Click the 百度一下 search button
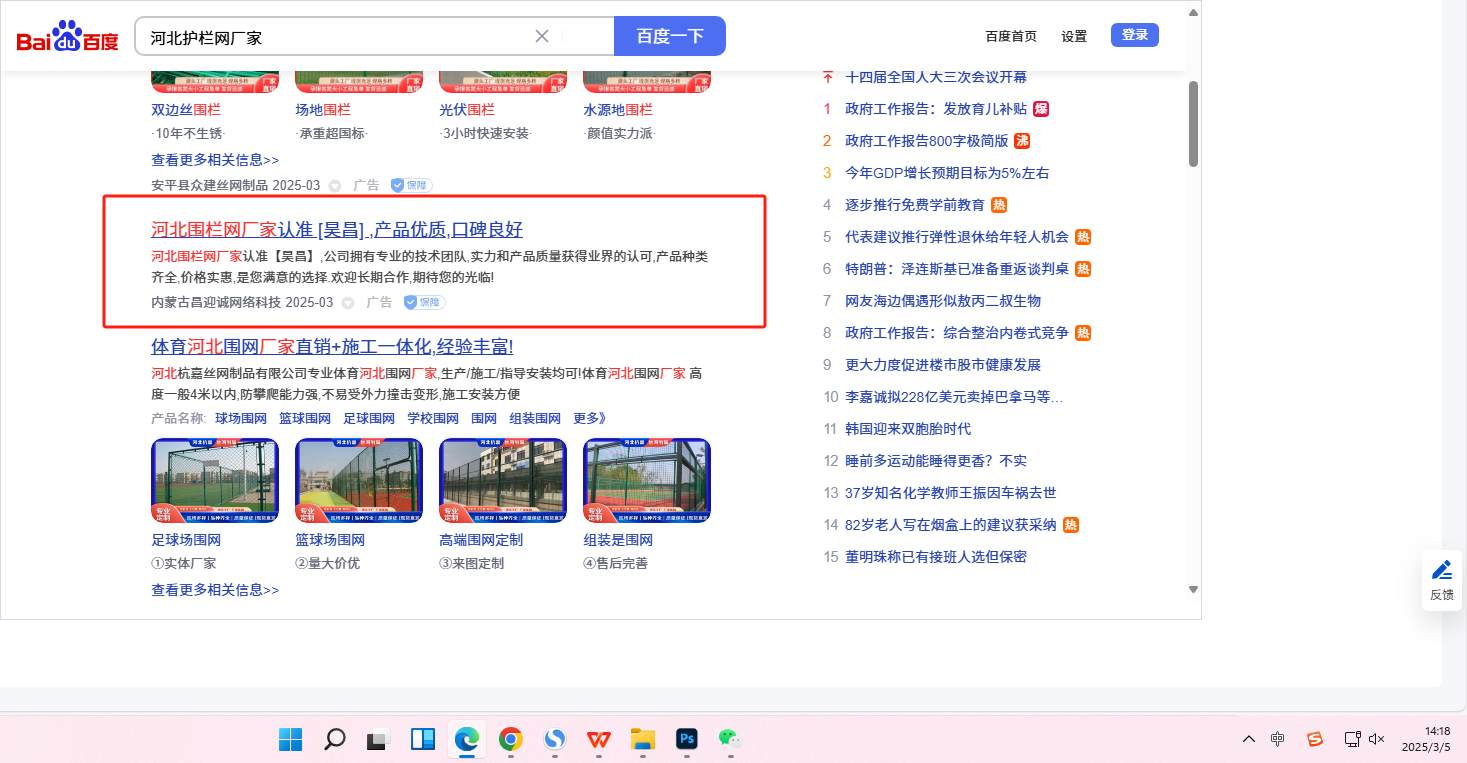This screenshot has height=763, width=1467. pyautogui.click(x=669, y=37)
